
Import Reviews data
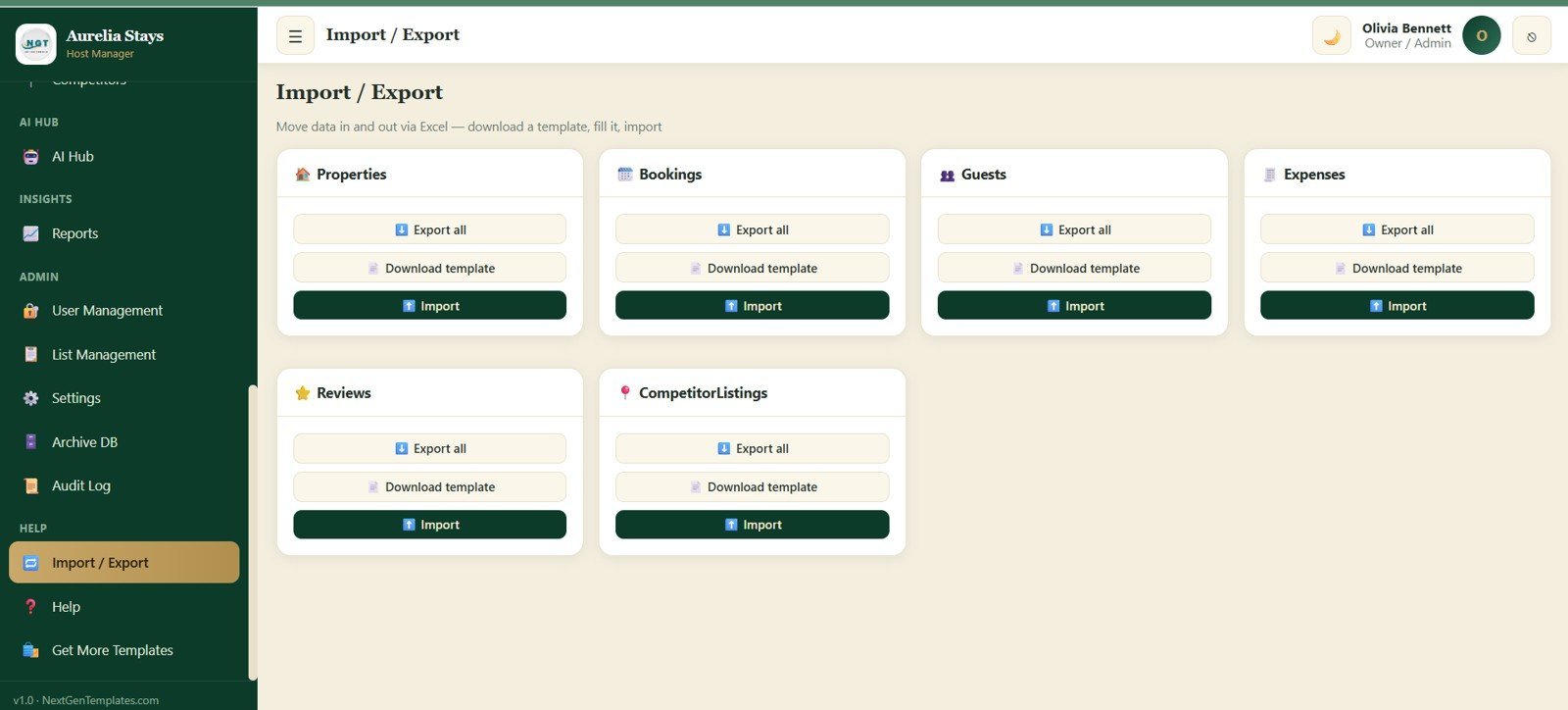[429, 525]
